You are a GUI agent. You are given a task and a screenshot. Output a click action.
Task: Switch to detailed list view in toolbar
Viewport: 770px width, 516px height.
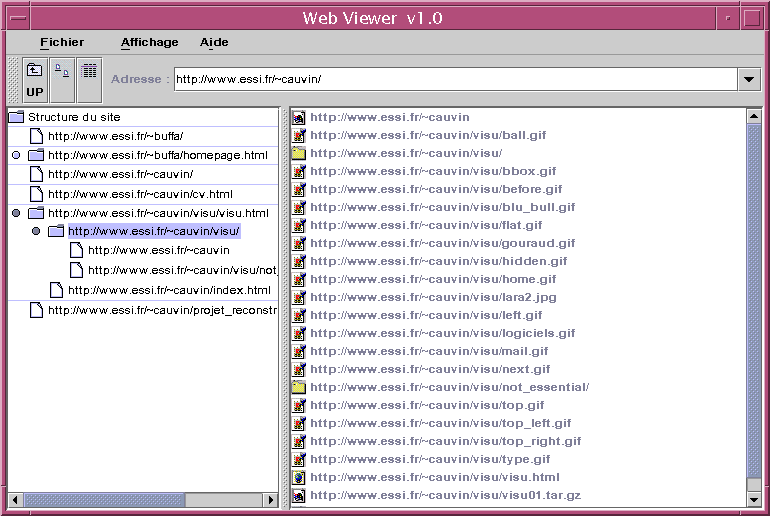tap(89, 80)
